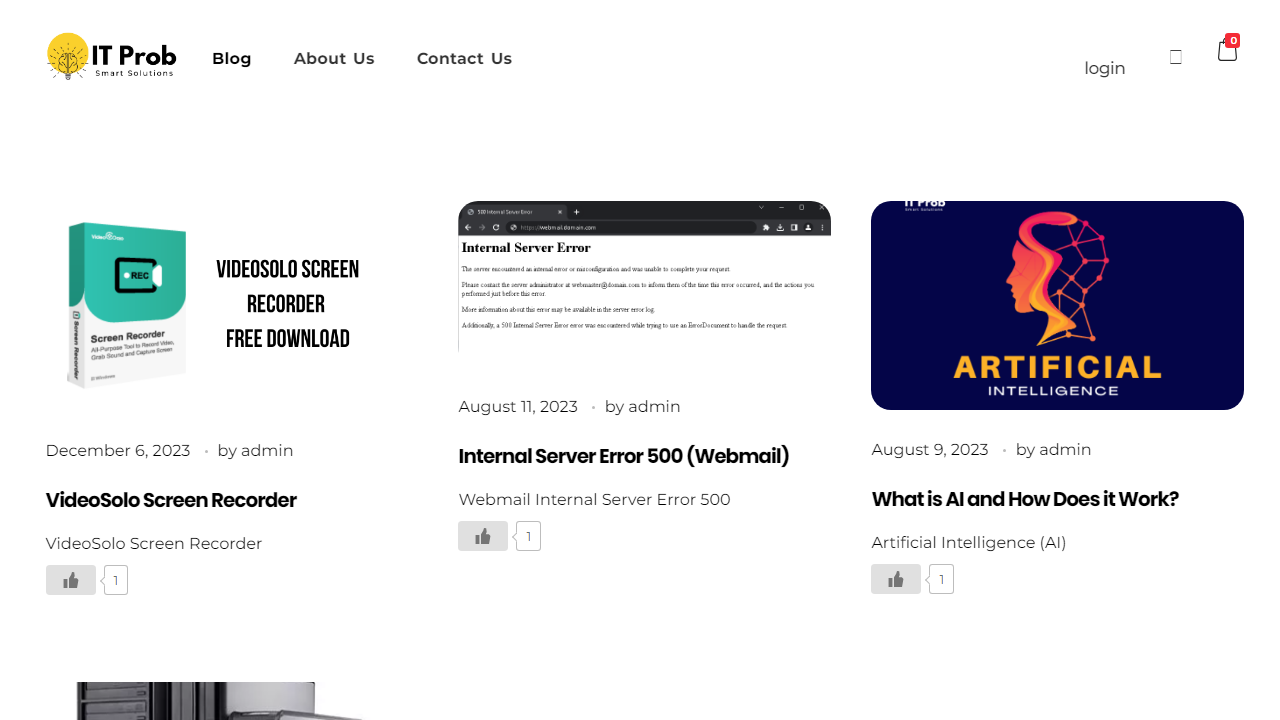
Task: Click 'VideoSolo Screen Recorder' excerpt text
Action: click(x=154, y=543)
